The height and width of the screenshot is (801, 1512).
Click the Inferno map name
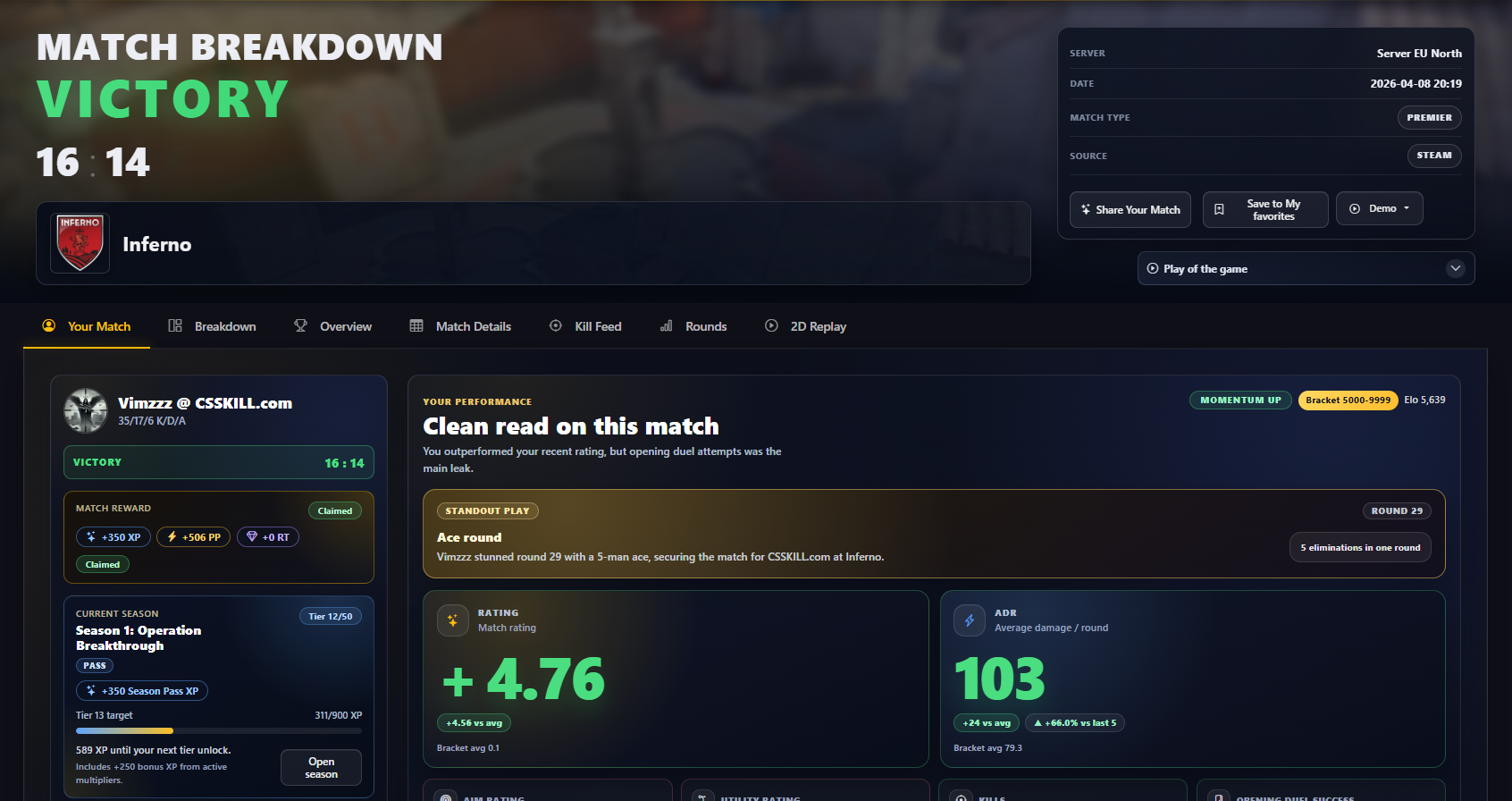coord(156,244)
